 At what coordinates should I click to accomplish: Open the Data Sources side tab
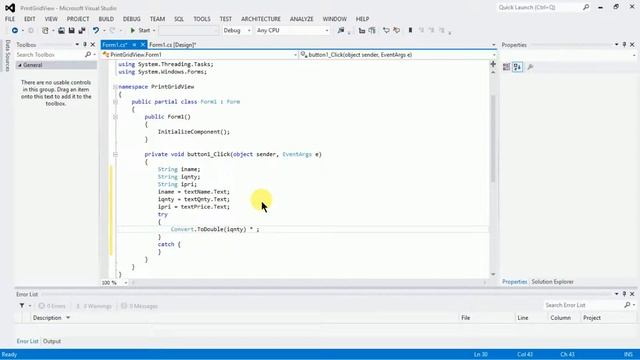7,56
